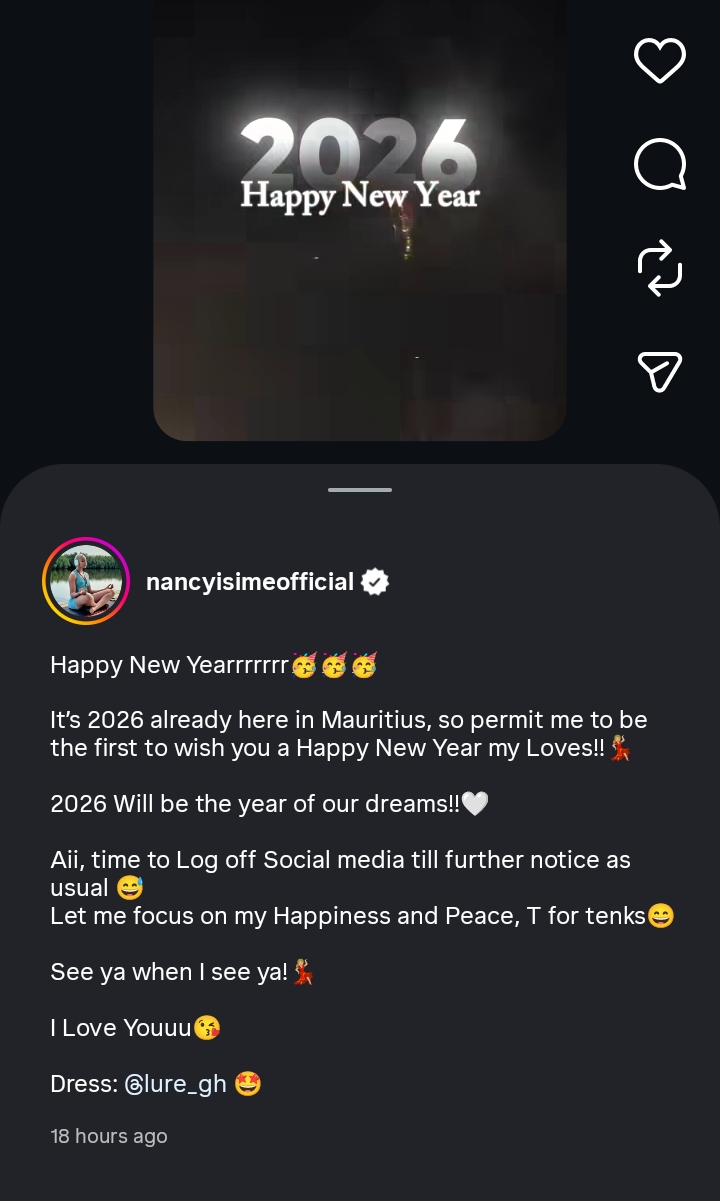Click the Threads icon before lure_gh
The width and height of the screenshot is (720, 1201).
click(135, 1084)
